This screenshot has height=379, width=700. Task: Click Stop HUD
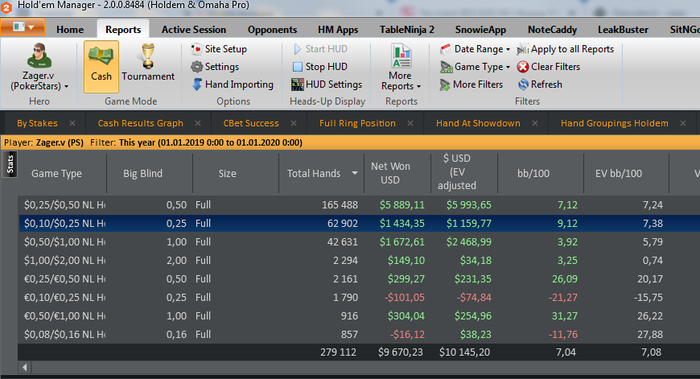point(319,67)
